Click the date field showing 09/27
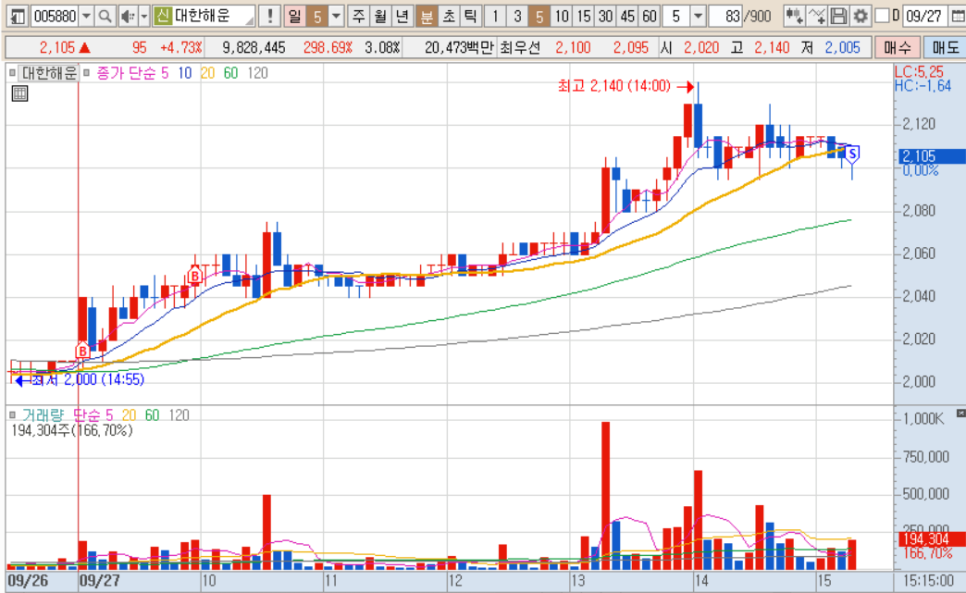This screenshot has height=593, width=966. 925,16
